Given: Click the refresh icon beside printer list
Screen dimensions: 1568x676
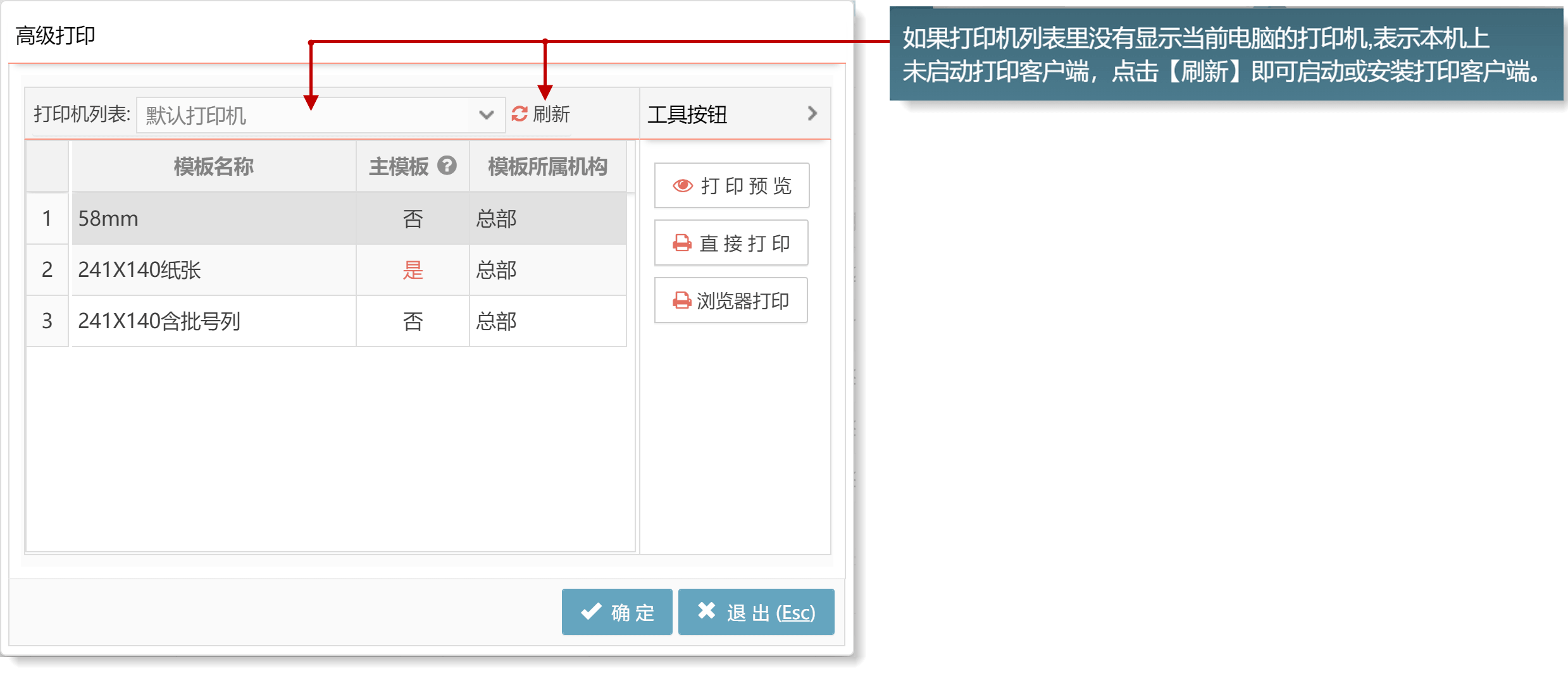Looking at the screenshot, I should click(x=520, y=114).
